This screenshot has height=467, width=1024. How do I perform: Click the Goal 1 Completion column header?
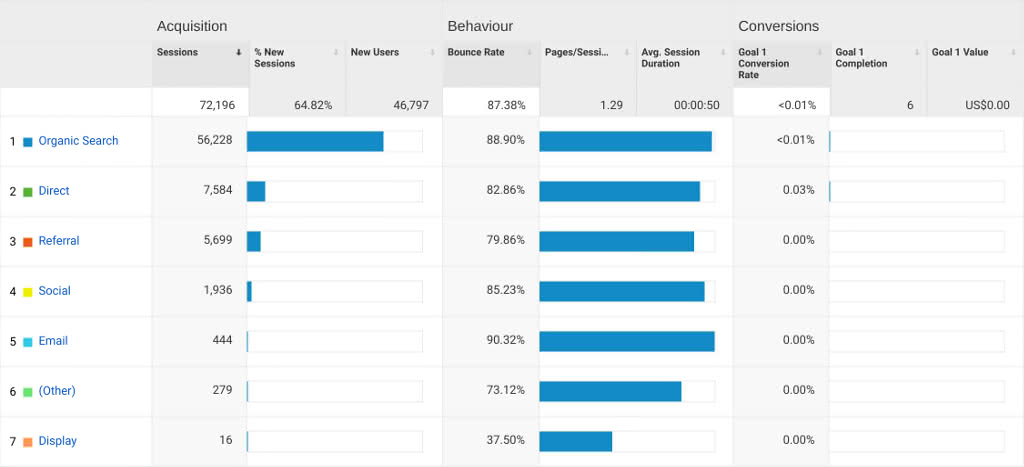[861, 58]
